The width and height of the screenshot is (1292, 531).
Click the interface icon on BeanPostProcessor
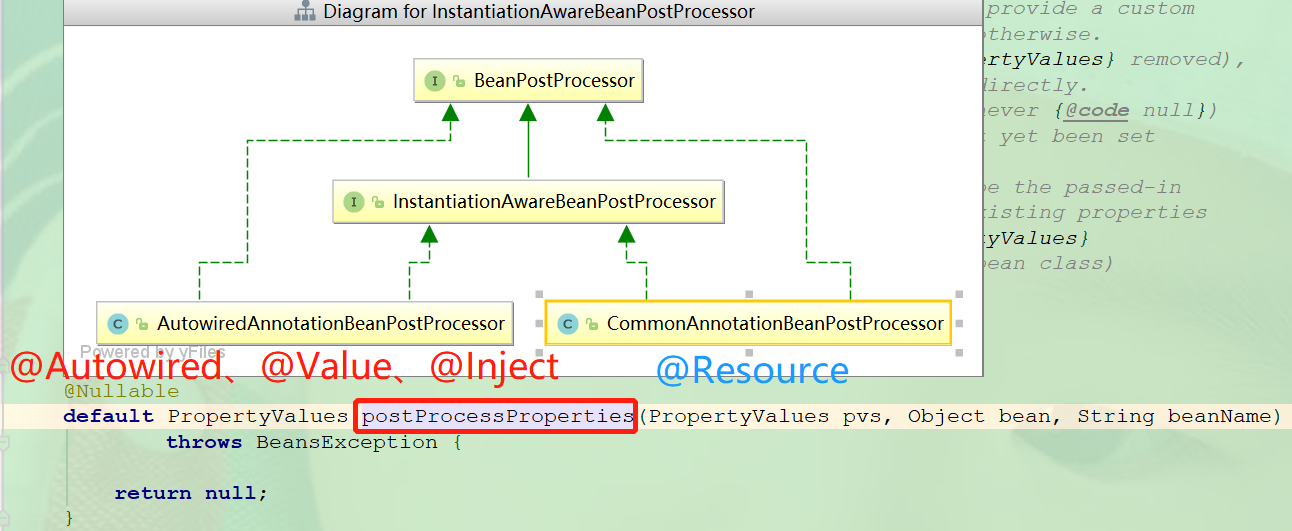coord(434,81)
